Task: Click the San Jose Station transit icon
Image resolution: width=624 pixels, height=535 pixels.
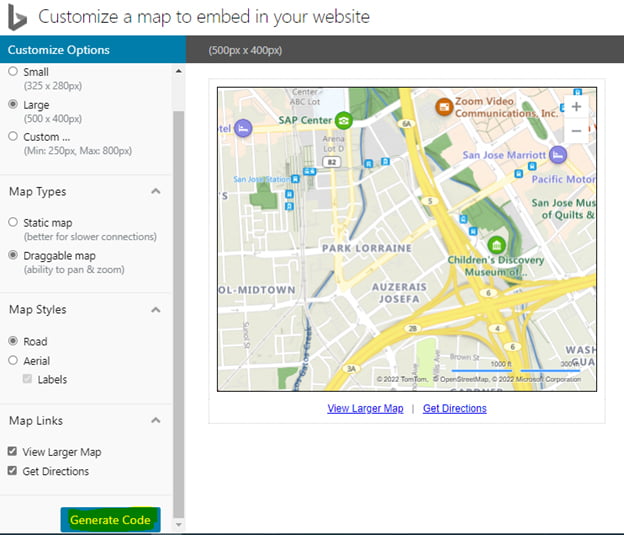Action: point(295,179)
